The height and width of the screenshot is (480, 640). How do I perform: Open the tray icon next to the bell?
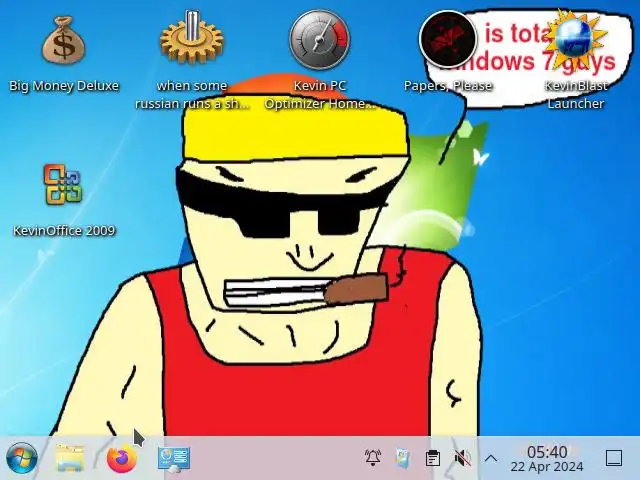402,458
